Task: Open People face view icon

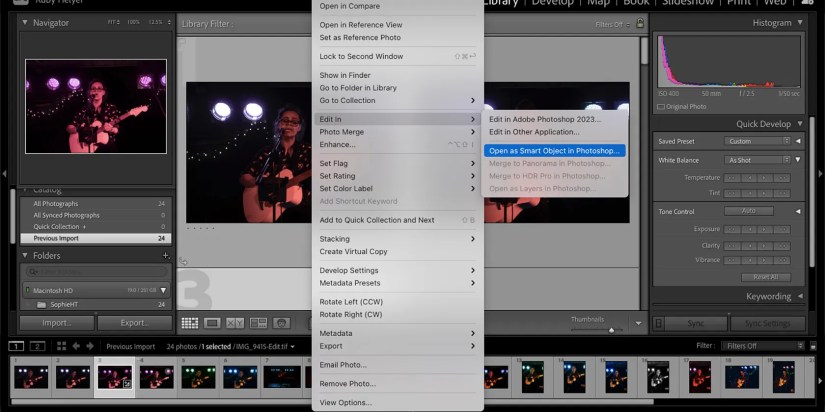Action: 281,323
